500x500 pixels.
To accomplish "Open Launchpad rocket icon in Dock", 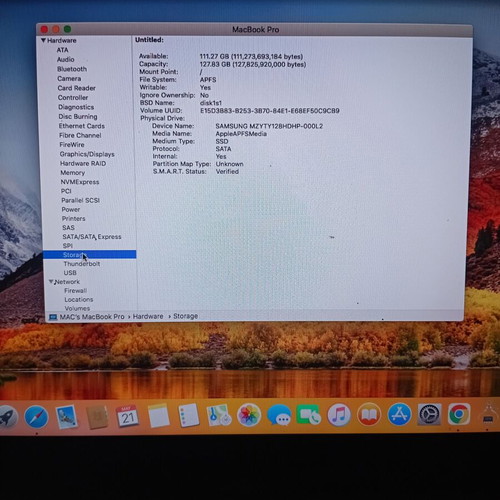I will [x=7, y=417].
